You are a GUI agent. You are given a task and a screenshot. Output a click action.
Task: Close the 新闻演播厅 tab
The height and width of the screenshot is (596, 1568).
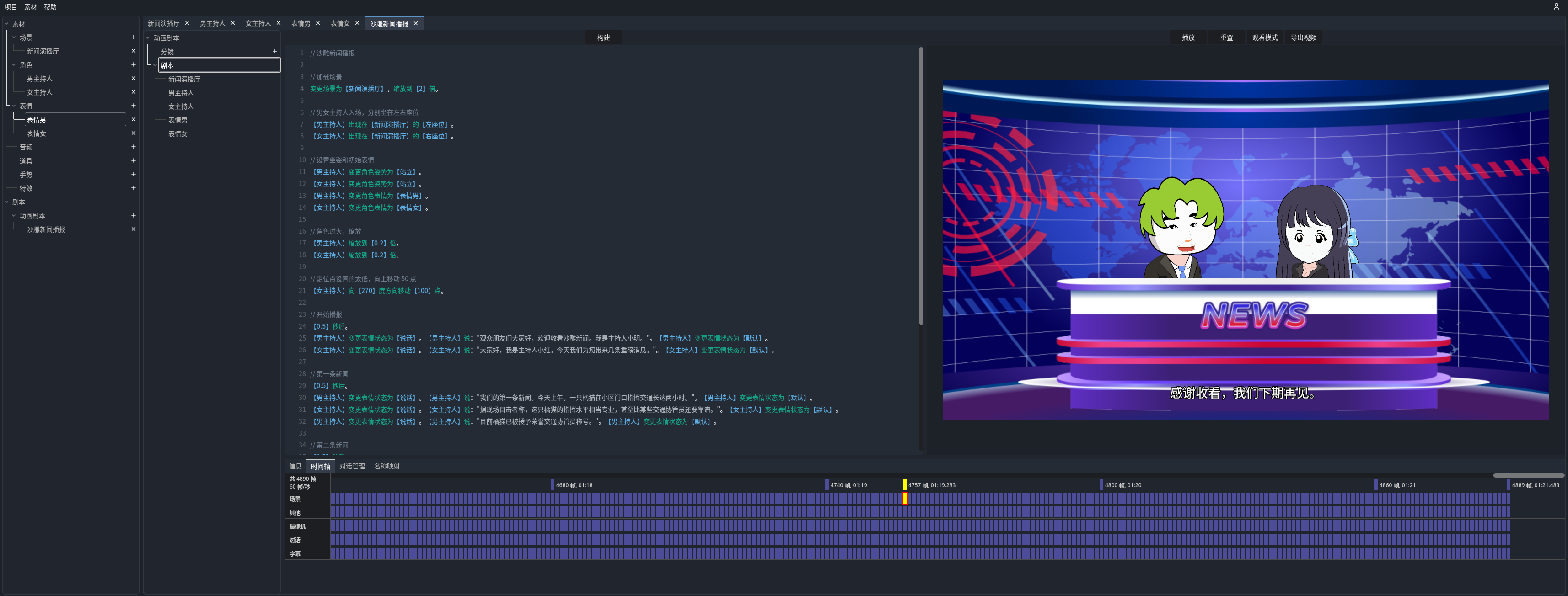pyautogui.click(x=187, y=23)
